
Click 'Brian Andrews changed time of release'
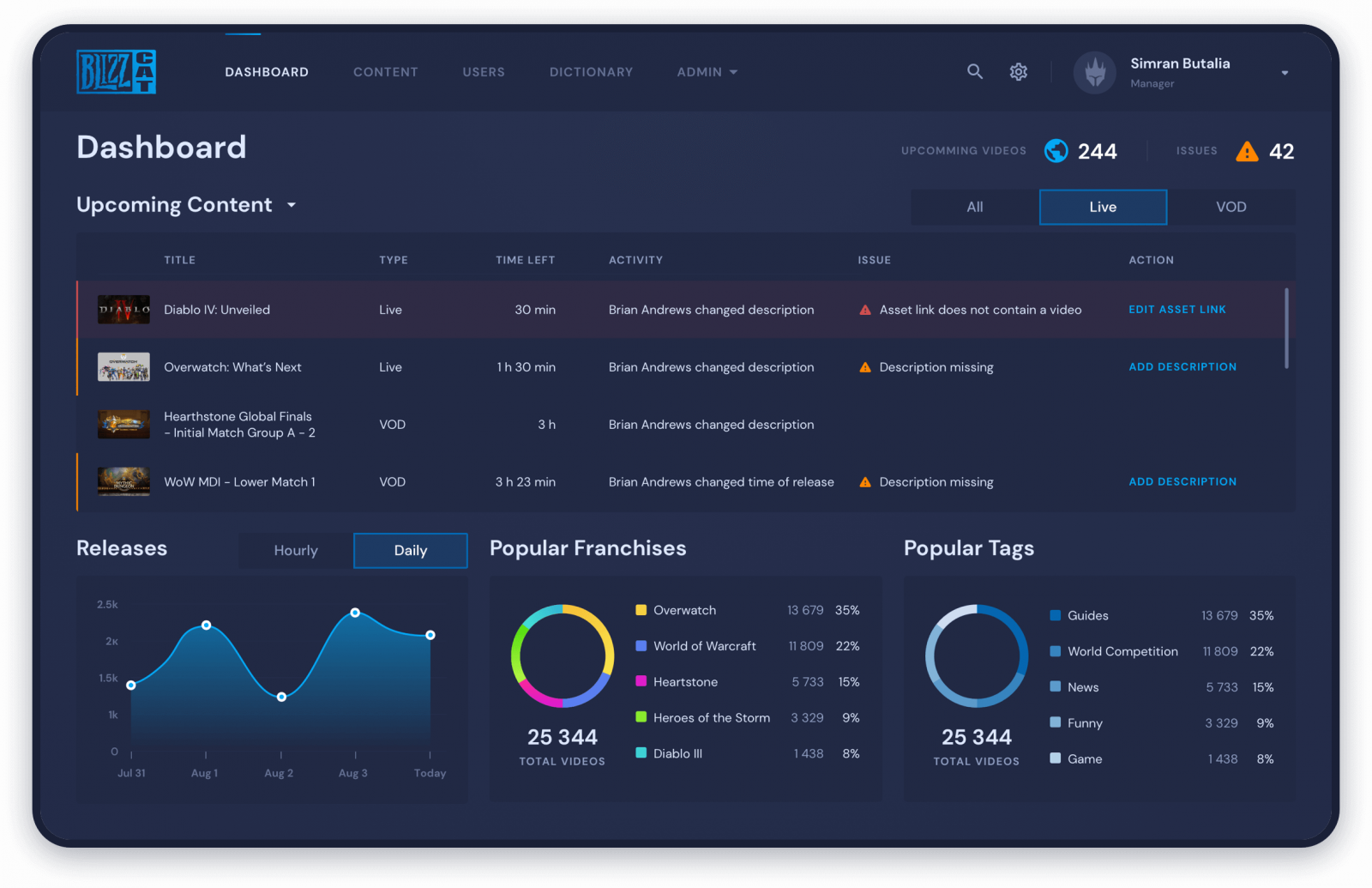(721, 482)
